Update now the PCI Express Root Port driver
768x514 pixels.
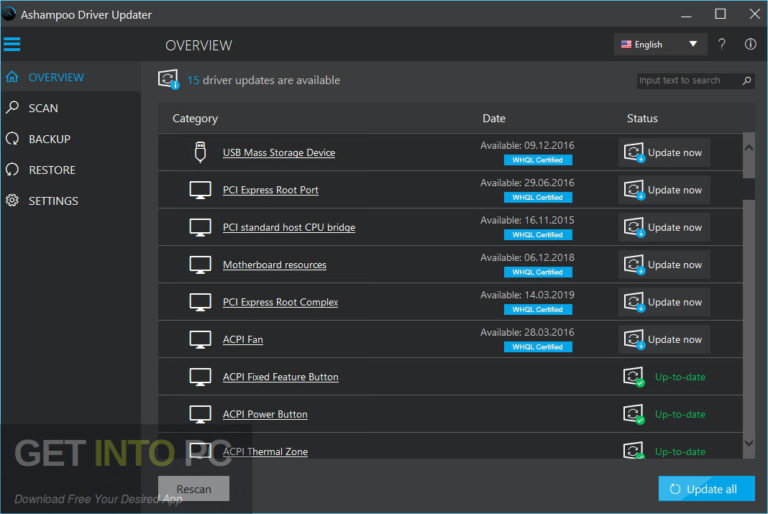coord(664,190)
